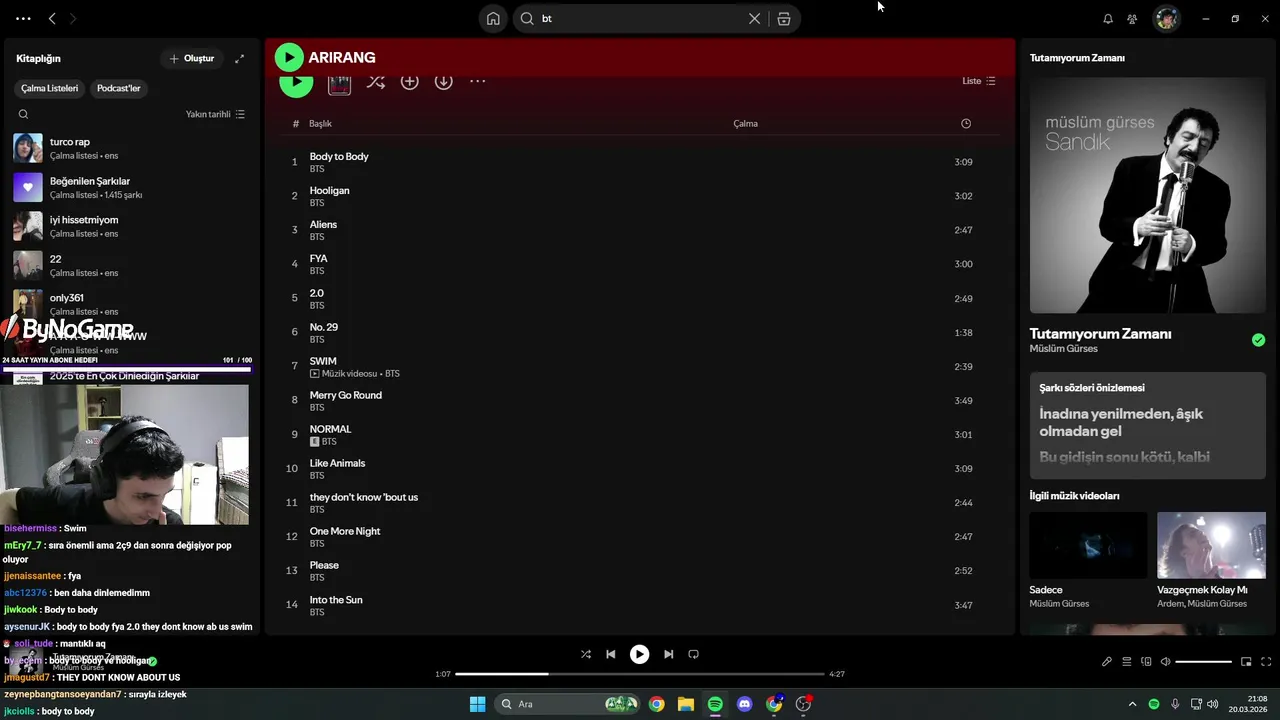The height and width of the screenshot is (720, 1280).
Task: Open the Spotify Home page
Action: coord(493,18)
